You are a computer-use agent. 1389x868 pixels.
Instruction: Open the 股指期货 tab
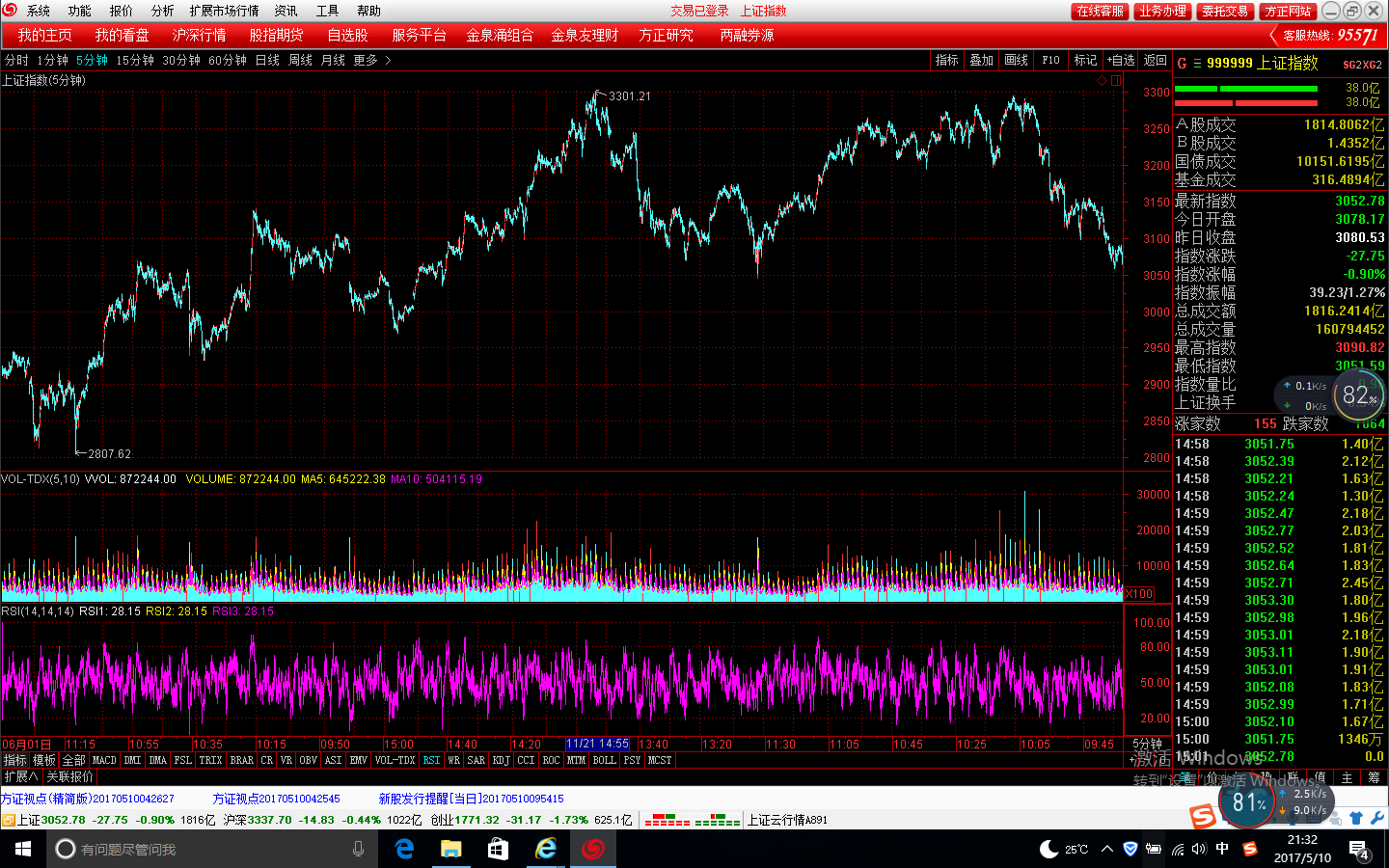click(x=276, y=35)
